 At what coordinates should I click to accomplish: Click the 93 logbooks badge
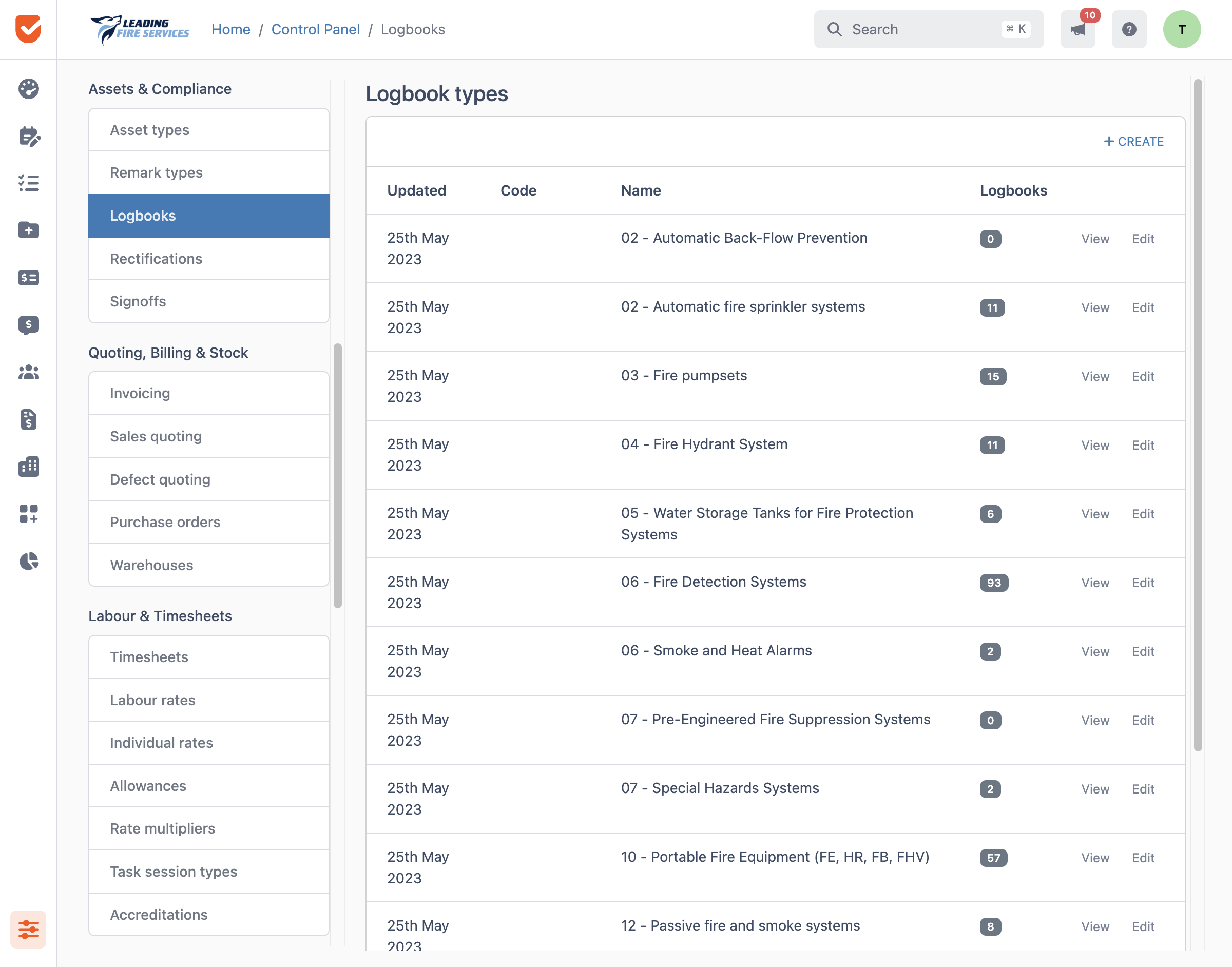(994, 583)
